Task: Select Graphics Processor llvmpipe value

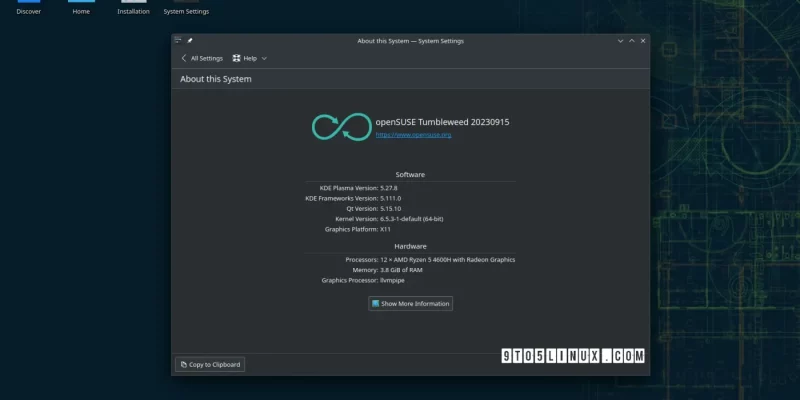Action: 392,280
